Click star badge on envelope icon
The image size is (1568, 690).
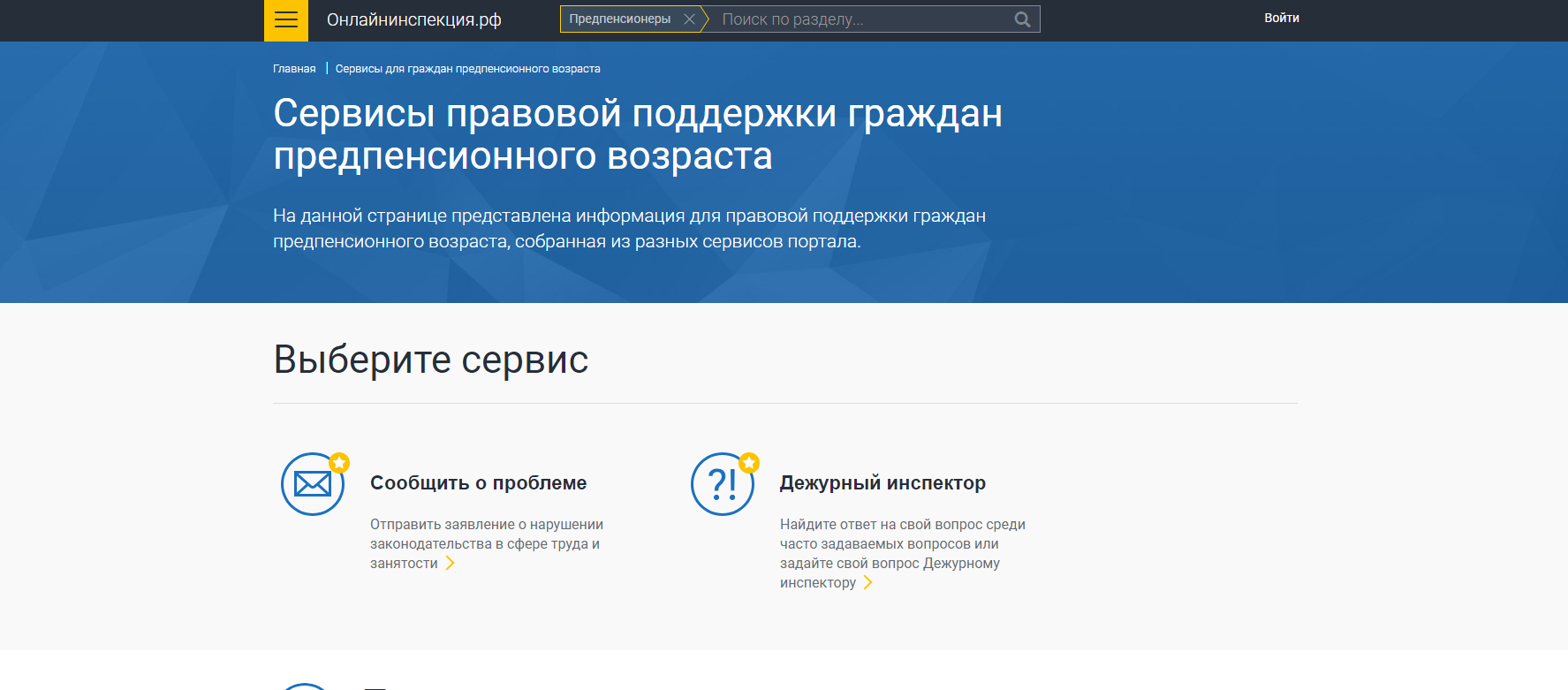tap(339, 463)
